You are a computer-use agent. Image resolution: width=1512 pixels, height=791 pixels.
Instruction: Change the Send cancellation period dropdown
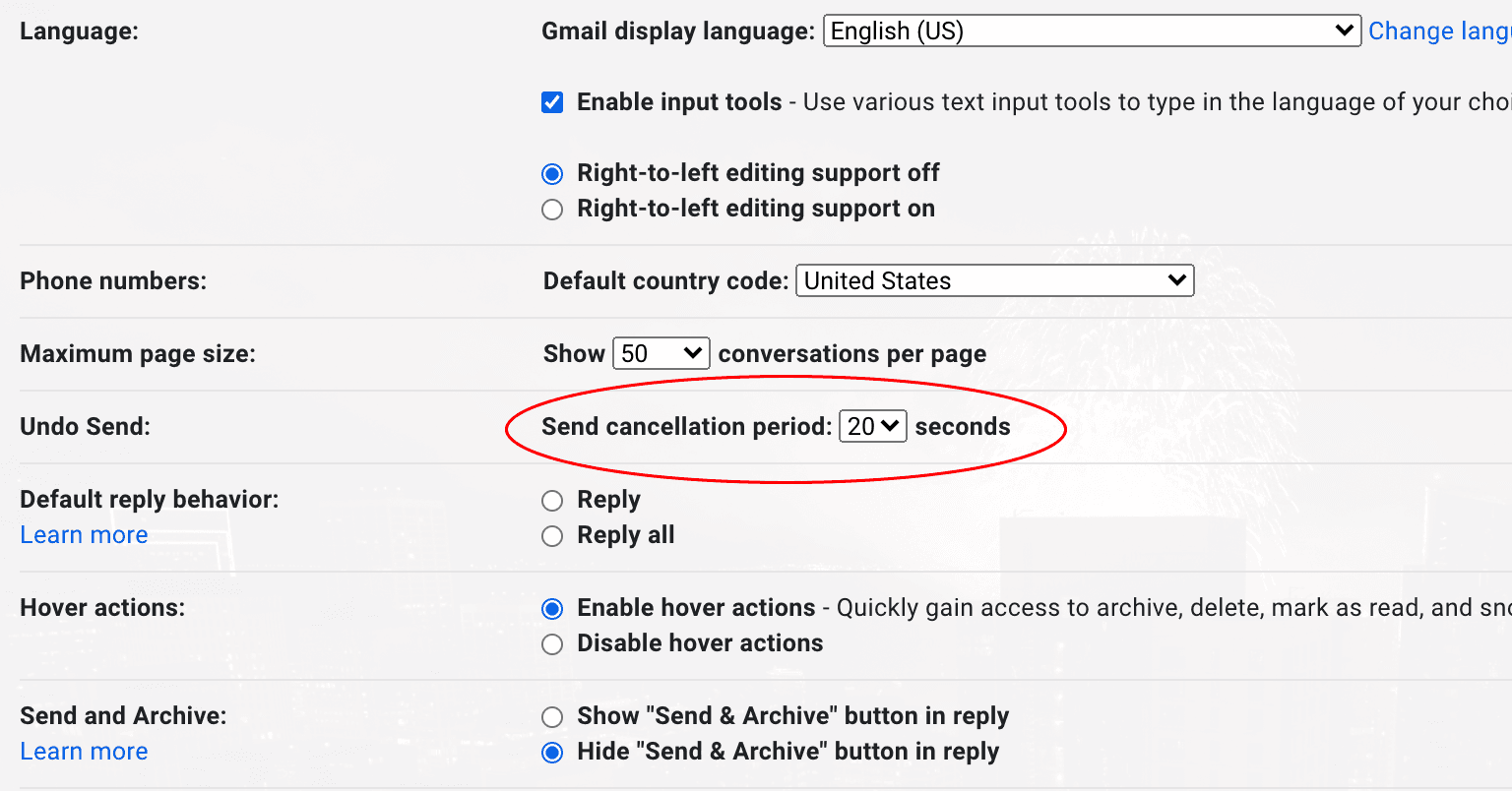click(872, 426)
